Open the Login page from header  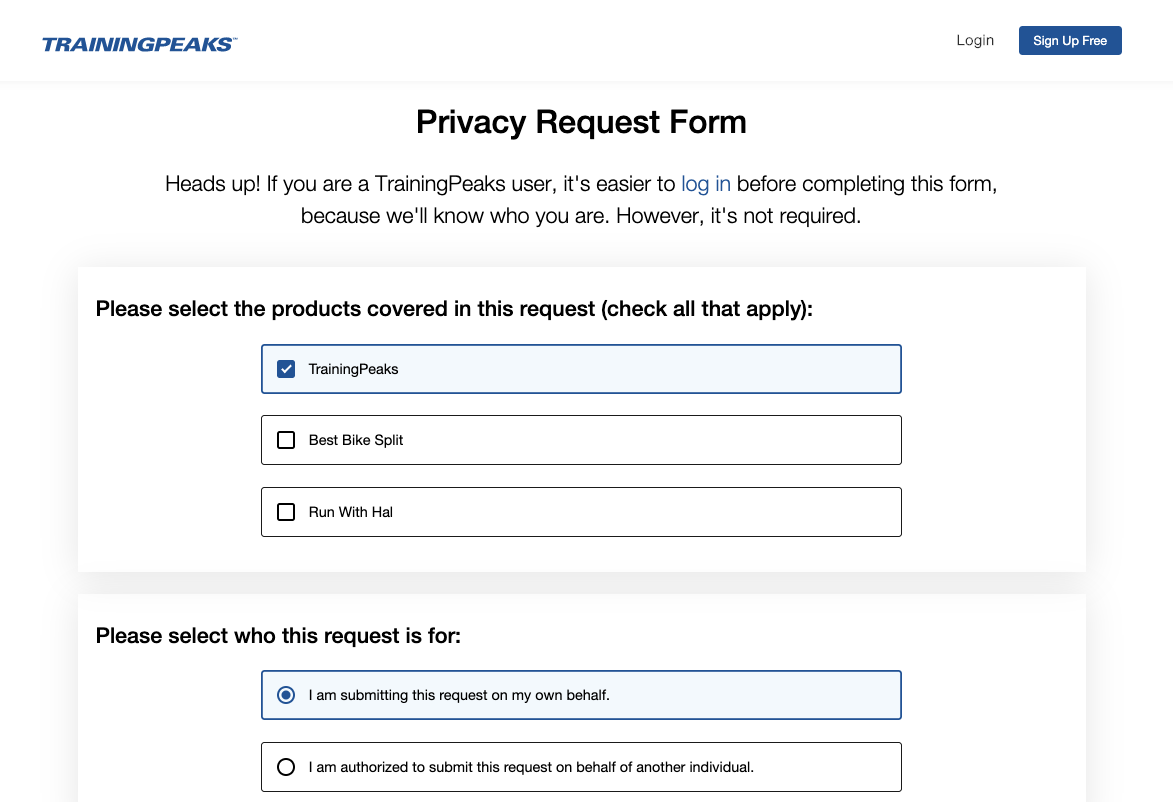point(975,40)
